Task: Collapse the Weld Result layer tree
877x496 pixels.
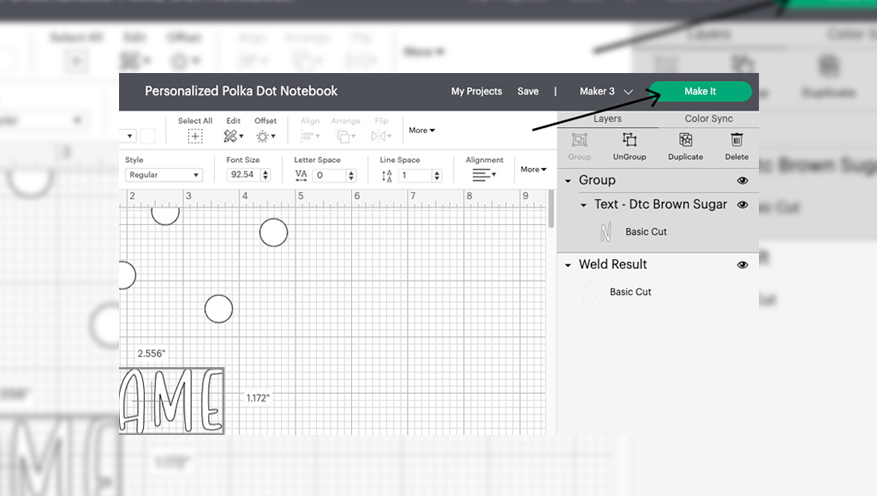Action: [x=568, y=265]
